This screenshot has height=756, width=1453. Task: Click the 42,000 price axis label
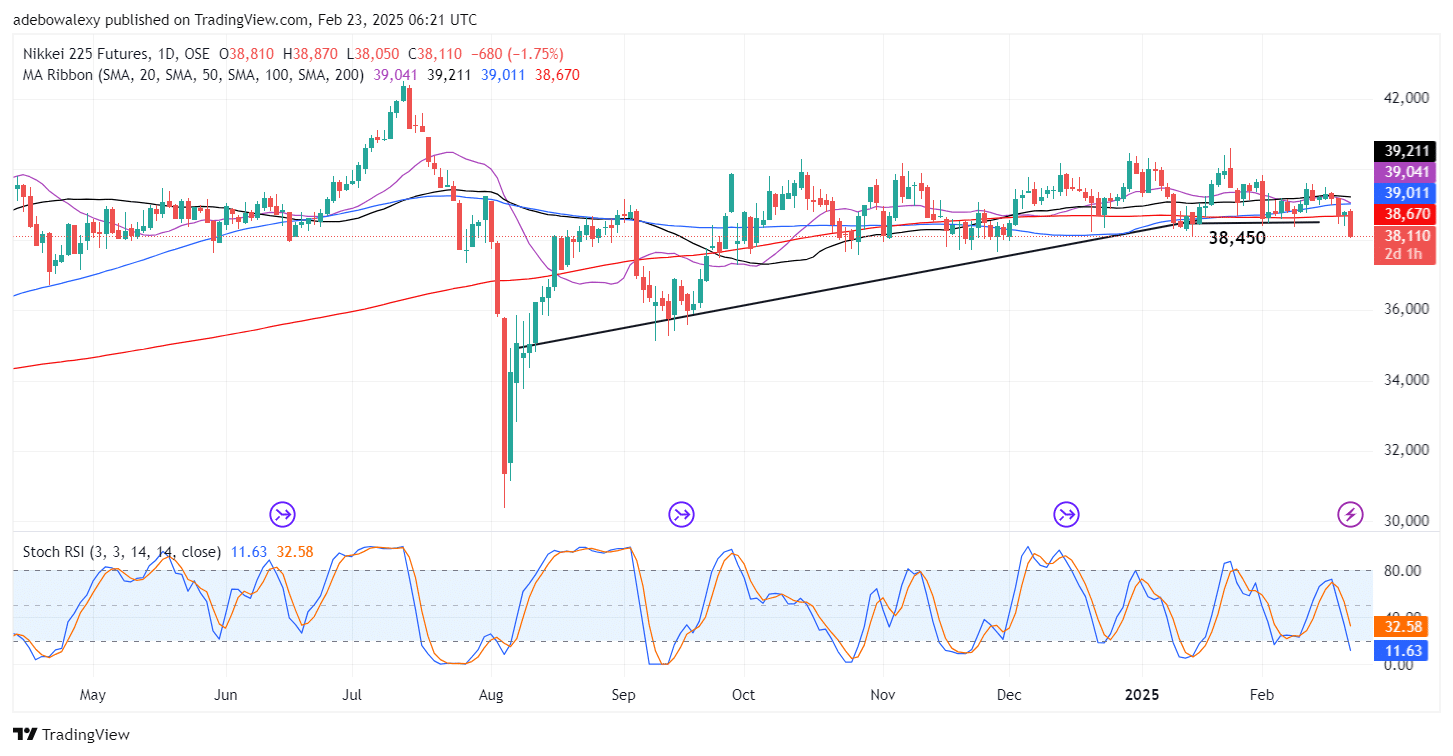[1405, 98]
